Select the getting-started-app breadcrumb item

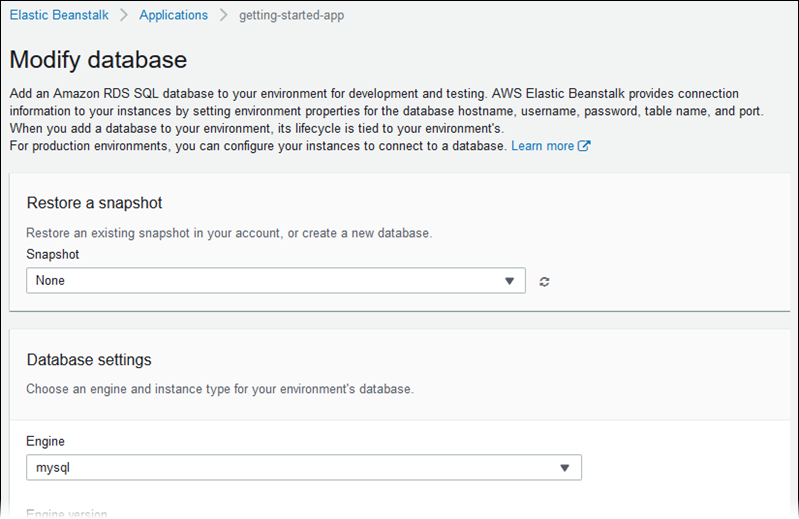tap(292, 15)
